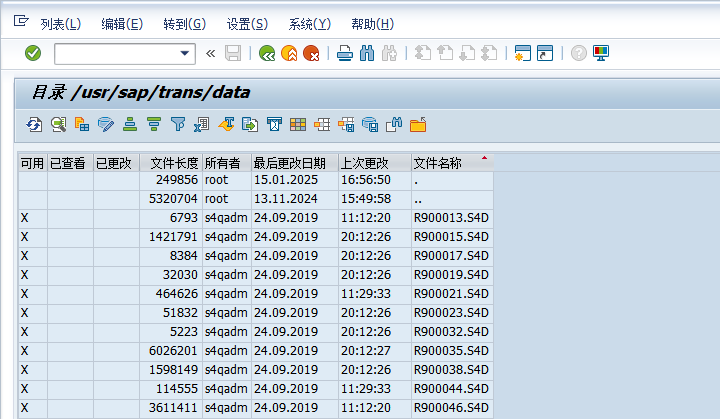Click the Previous Page navigation icon
720x419 pixels.
point(444,53)
